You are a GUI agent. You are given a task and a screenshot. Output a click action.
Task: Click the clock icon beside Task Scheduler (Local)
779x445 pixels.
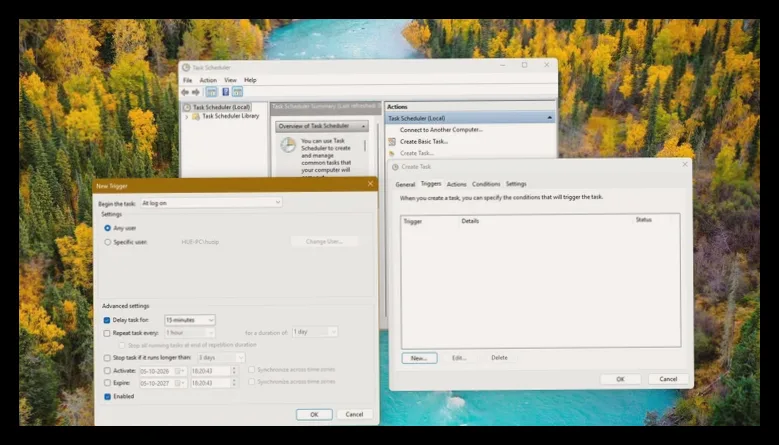[x=187, y=107]
